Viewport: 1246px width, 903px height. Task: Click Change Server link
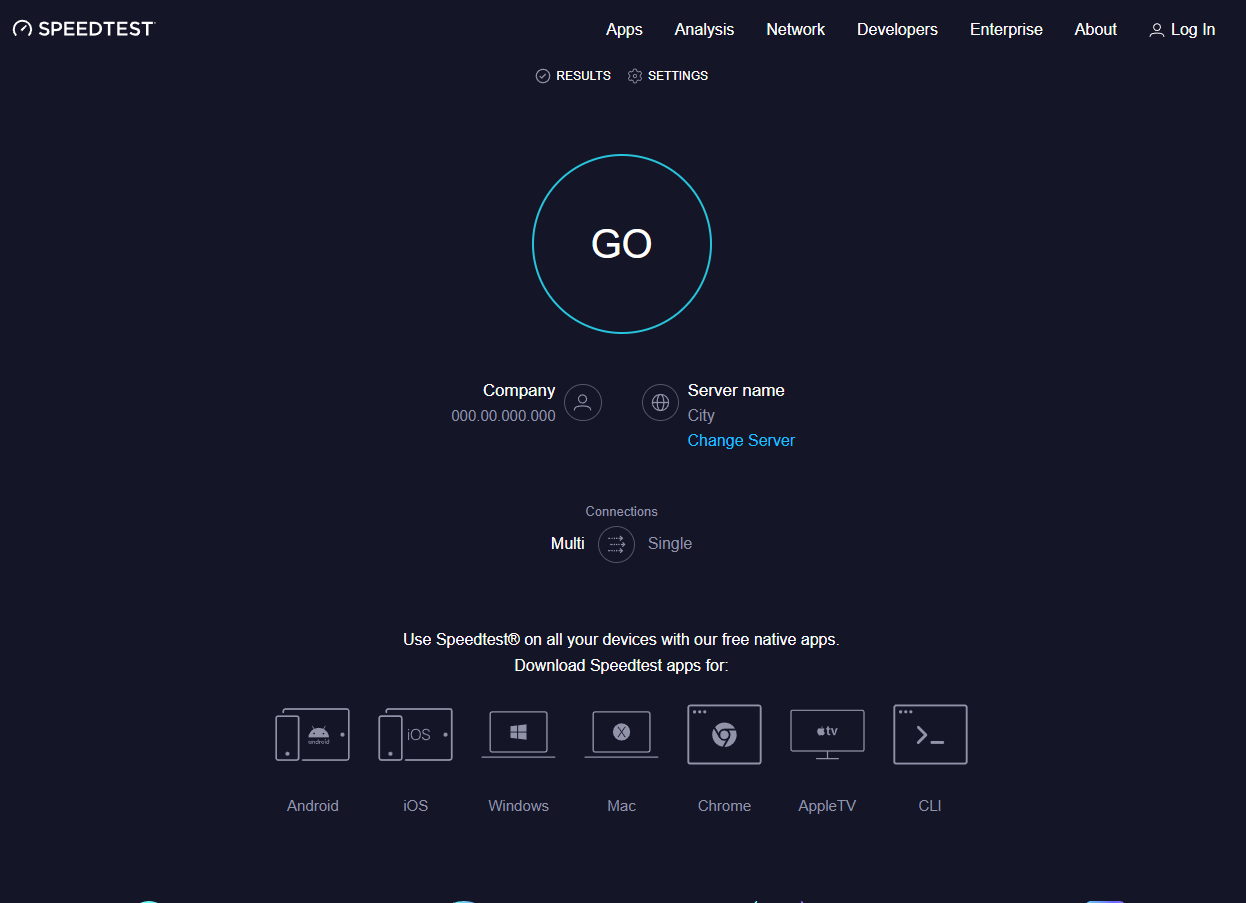point(741,441)
